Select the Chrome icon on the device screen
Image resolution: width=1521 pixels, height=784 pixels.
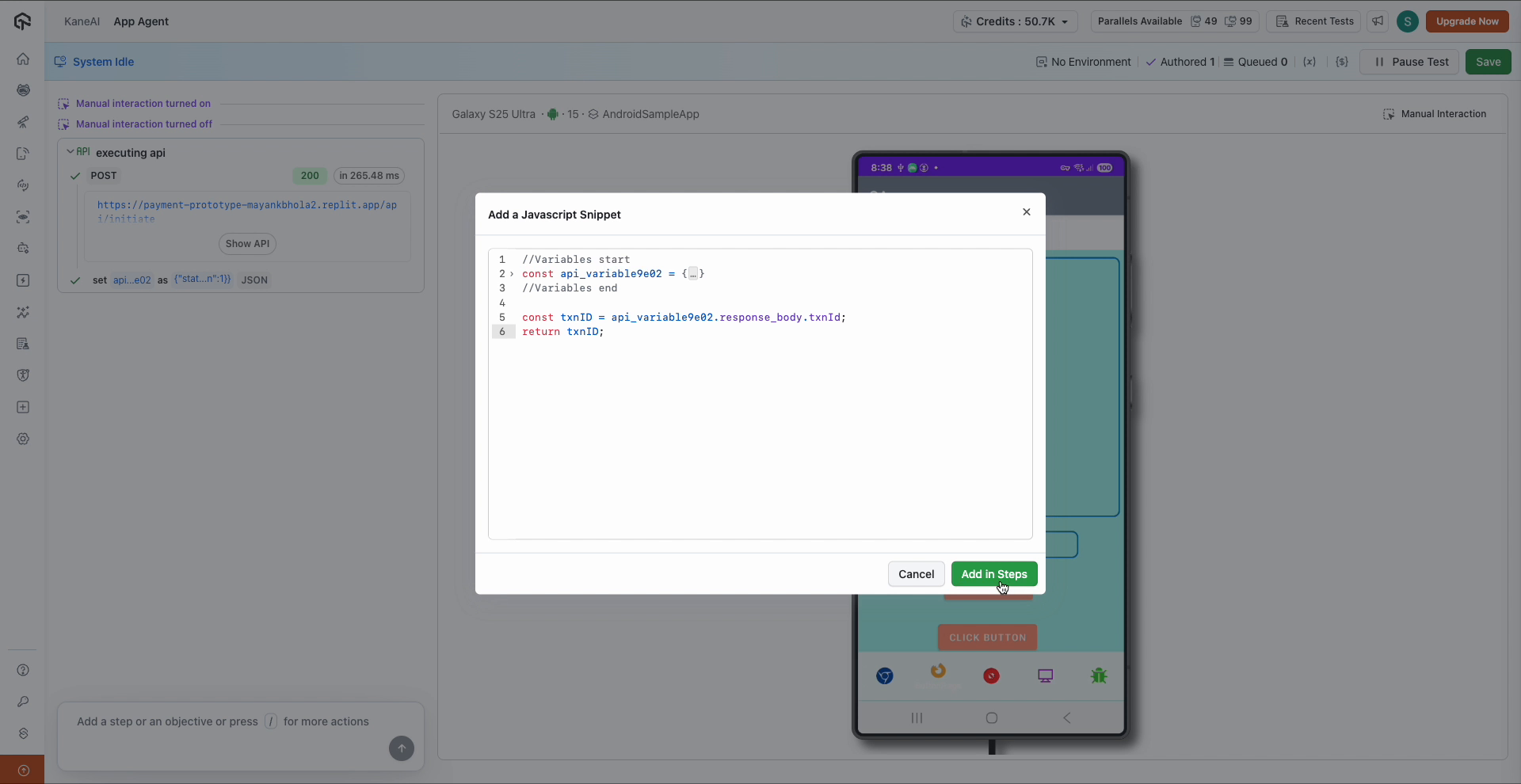pos(885,676)
